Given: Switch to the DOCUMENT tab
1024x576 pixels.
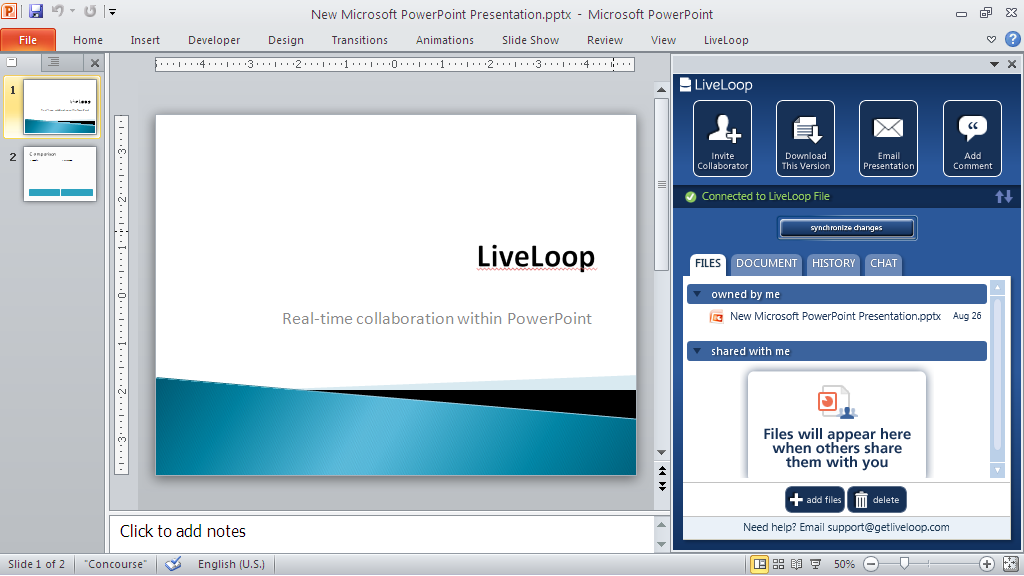Looking at the screenshot, I should coord(767,264).
